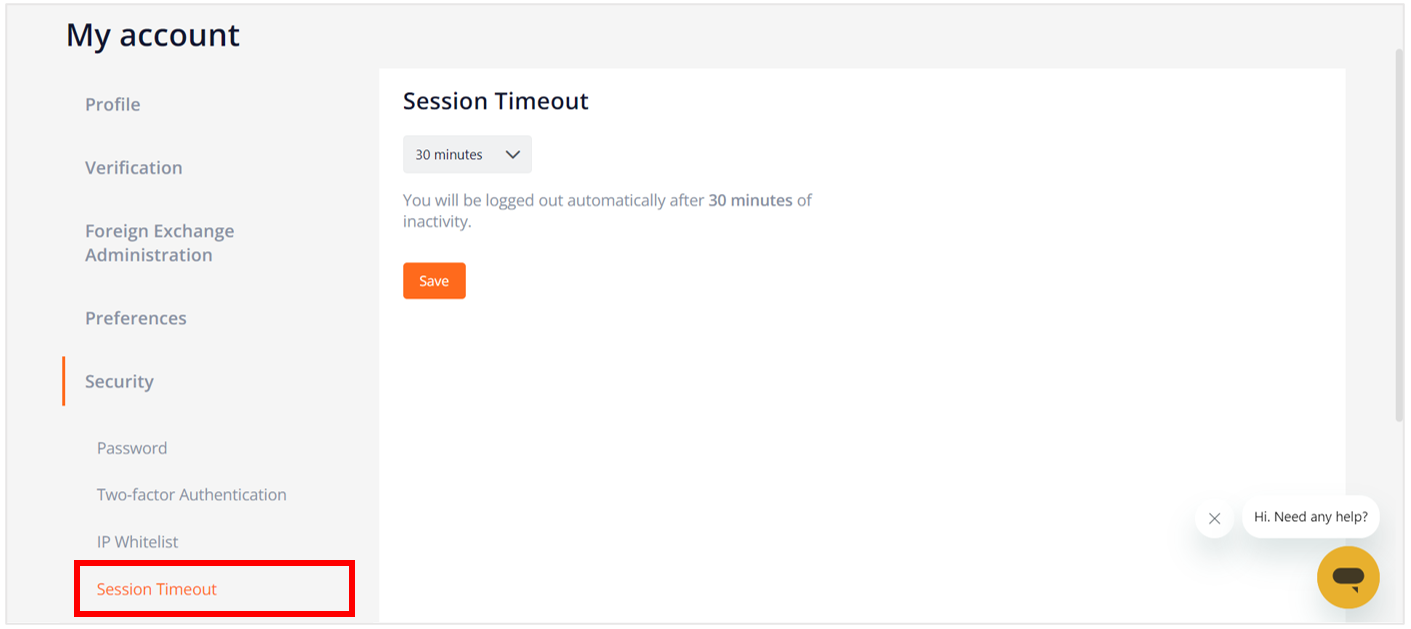
Task: Select Two-factor Authentication in sidebar
Action: tap(192, 495)
